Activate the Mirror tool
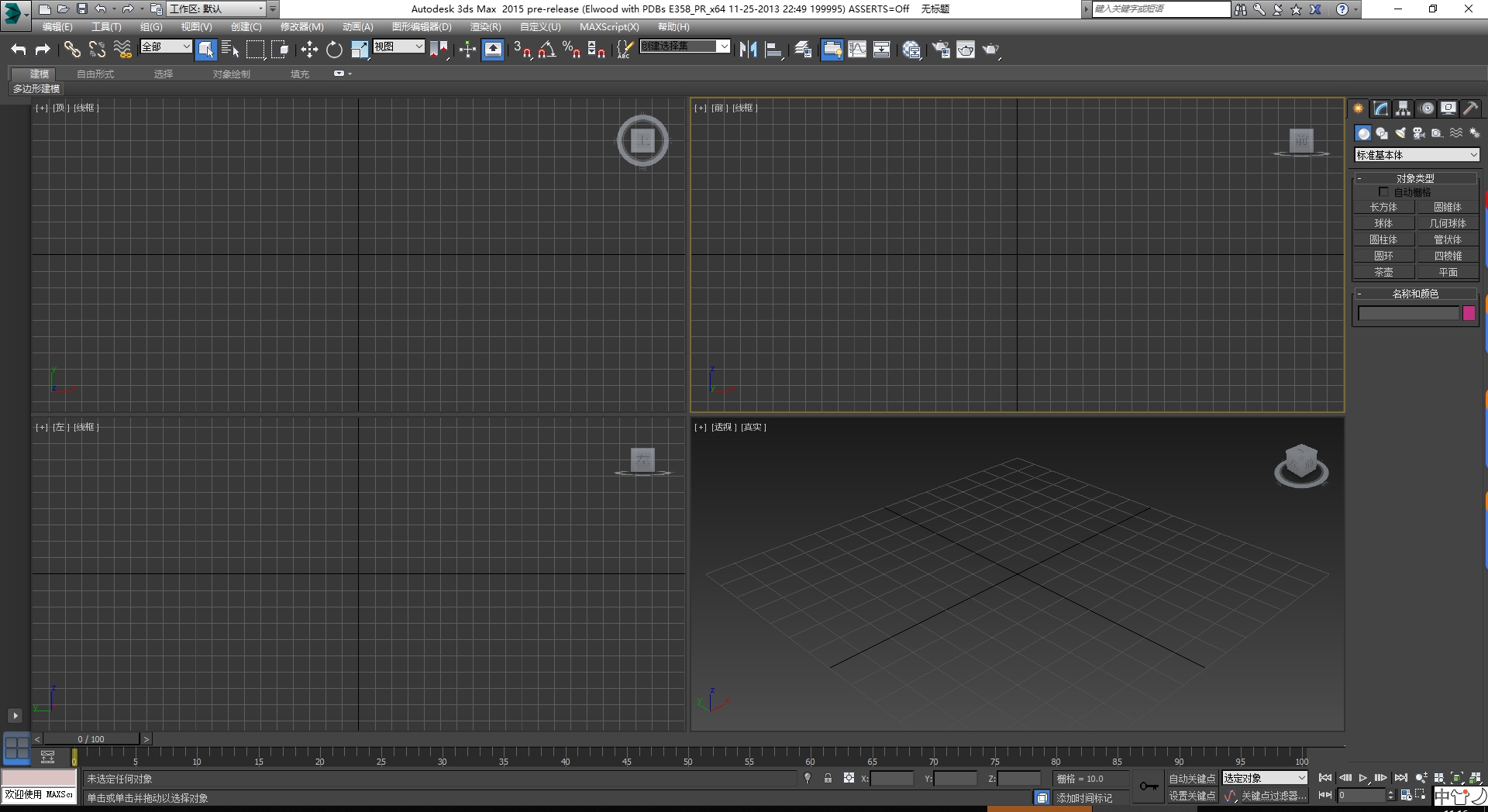1488x812 pixels. [x=747, y=50]
